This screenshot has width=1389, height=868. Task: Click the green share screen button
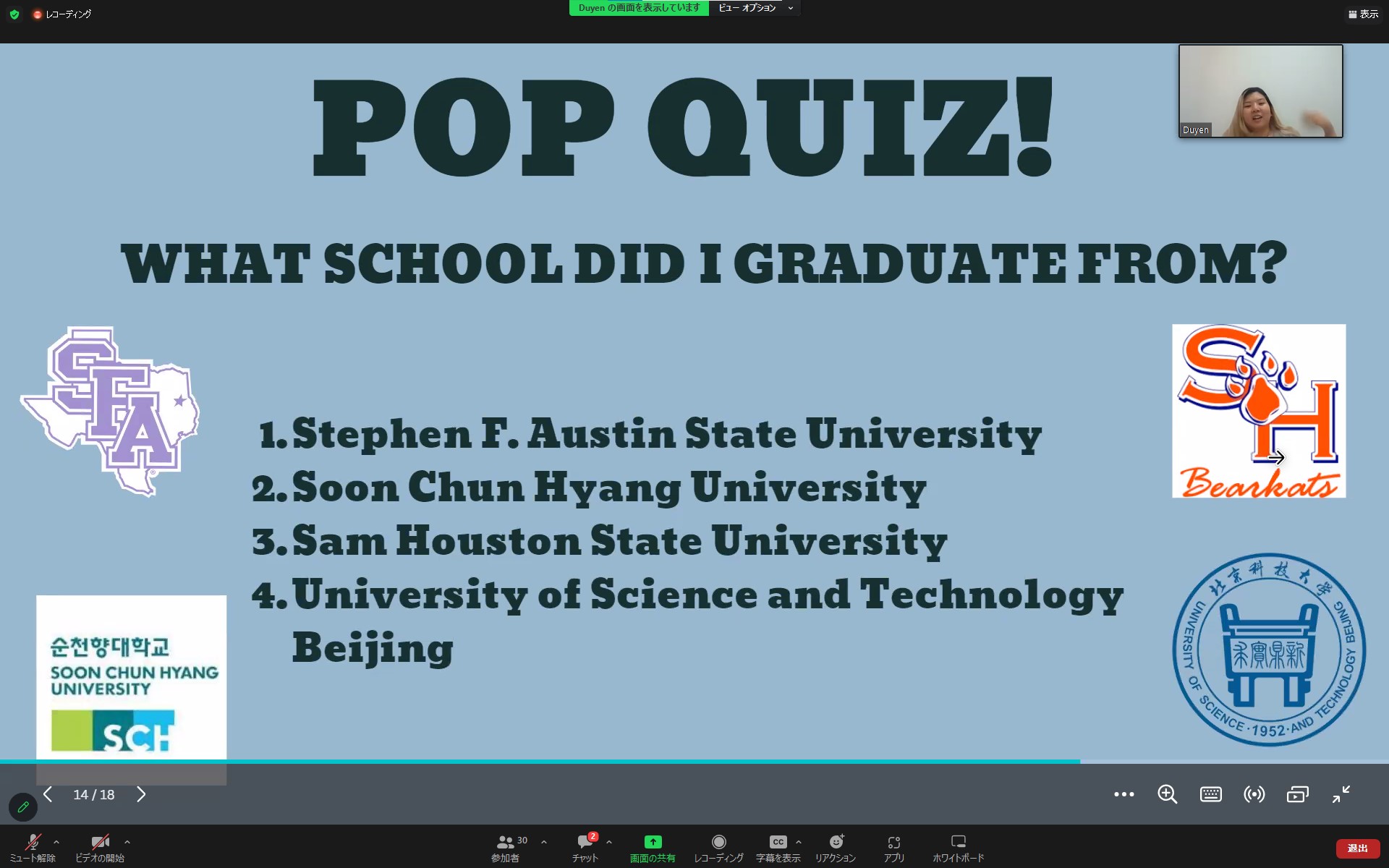pyautogui.click(x=653, y=848)
